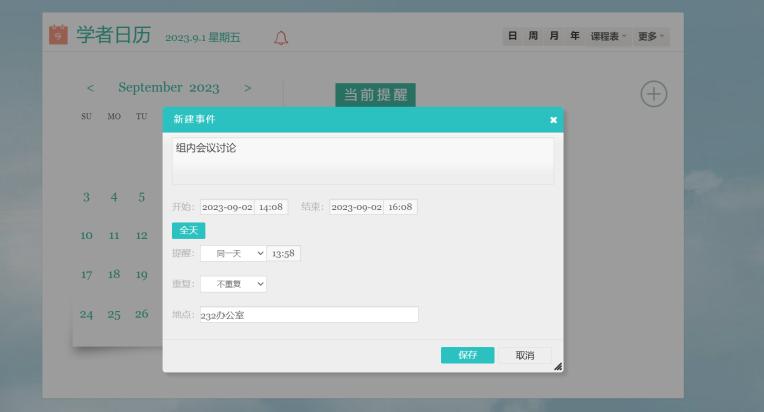Open the 提醒 同一天 dropdown
The image size is (764, 412).
(233, 254)
